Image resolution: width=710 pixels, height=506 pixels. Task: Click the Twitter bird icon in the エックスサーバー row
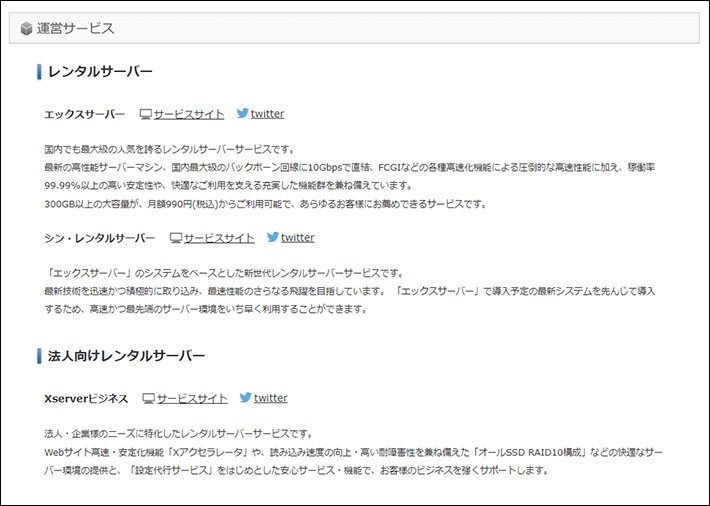click(x=243, y=113)
